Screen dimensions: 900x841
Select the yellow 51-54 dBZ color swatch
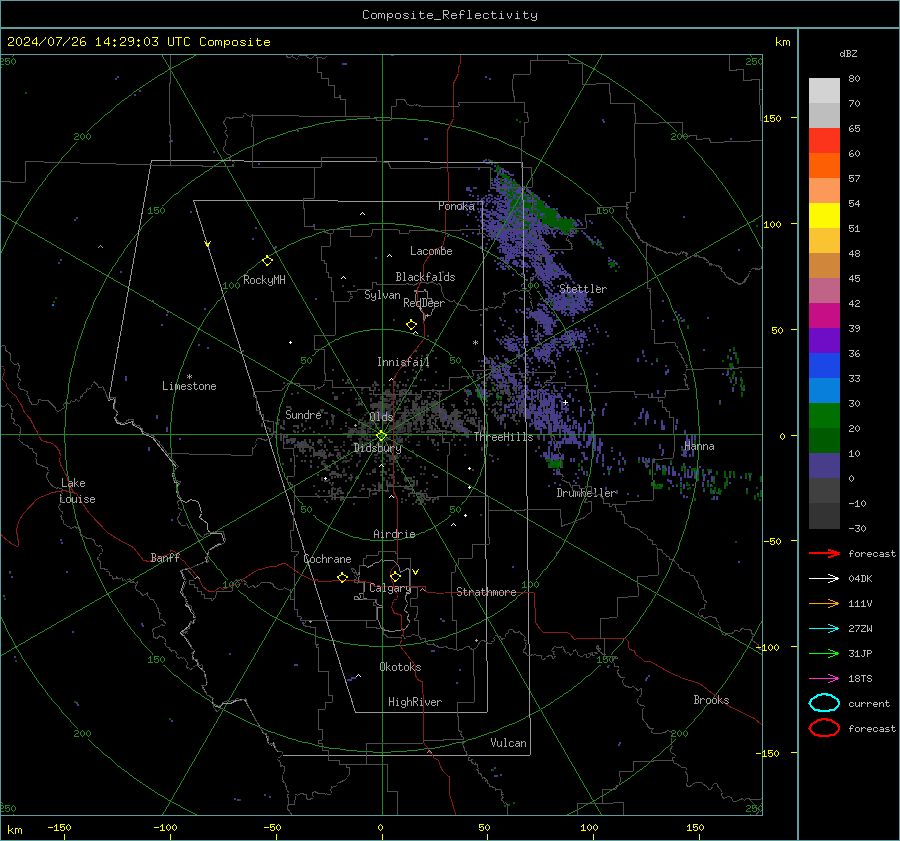[824, 216]
